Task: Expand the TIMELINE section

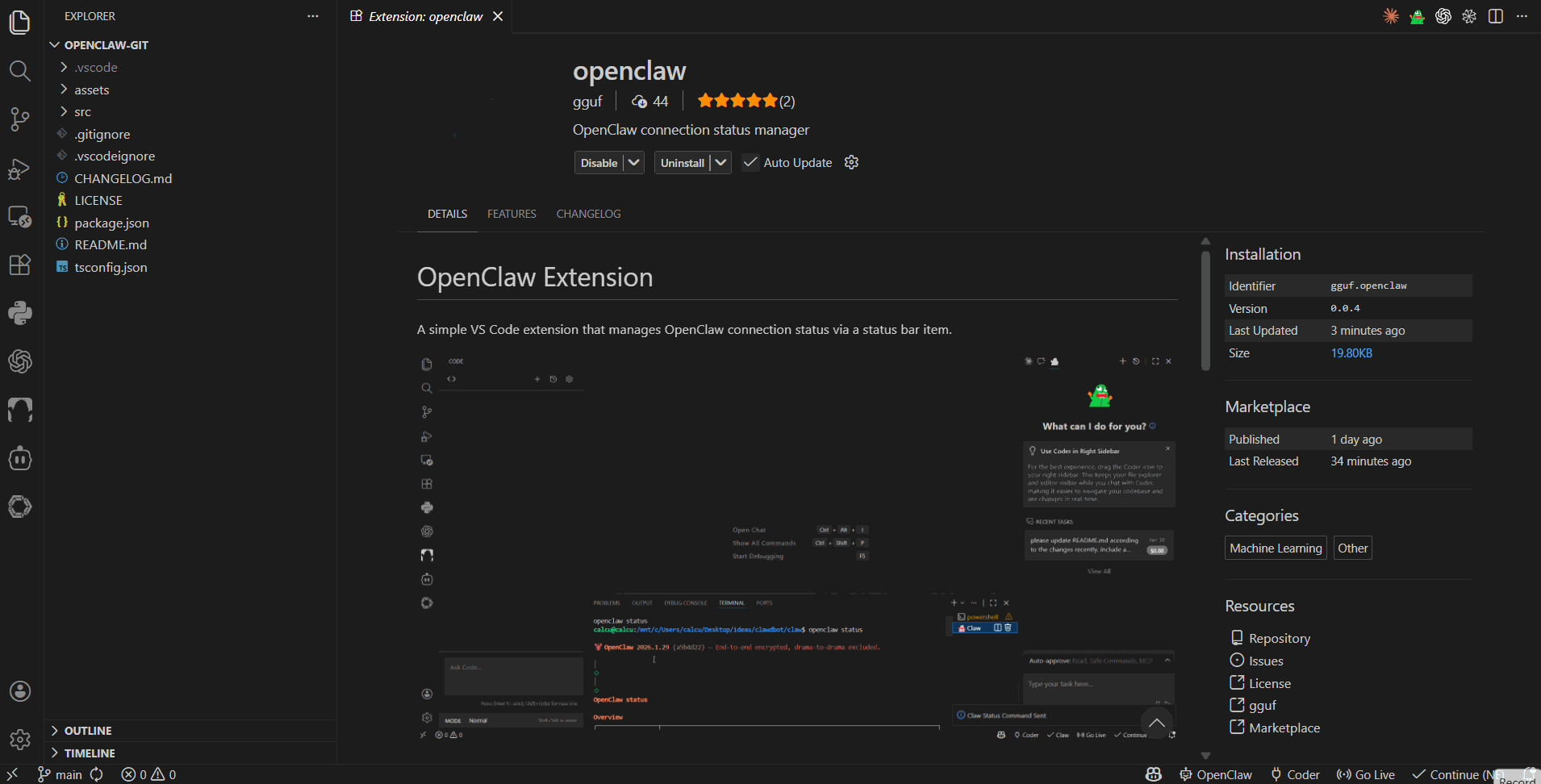Action: 90,753
